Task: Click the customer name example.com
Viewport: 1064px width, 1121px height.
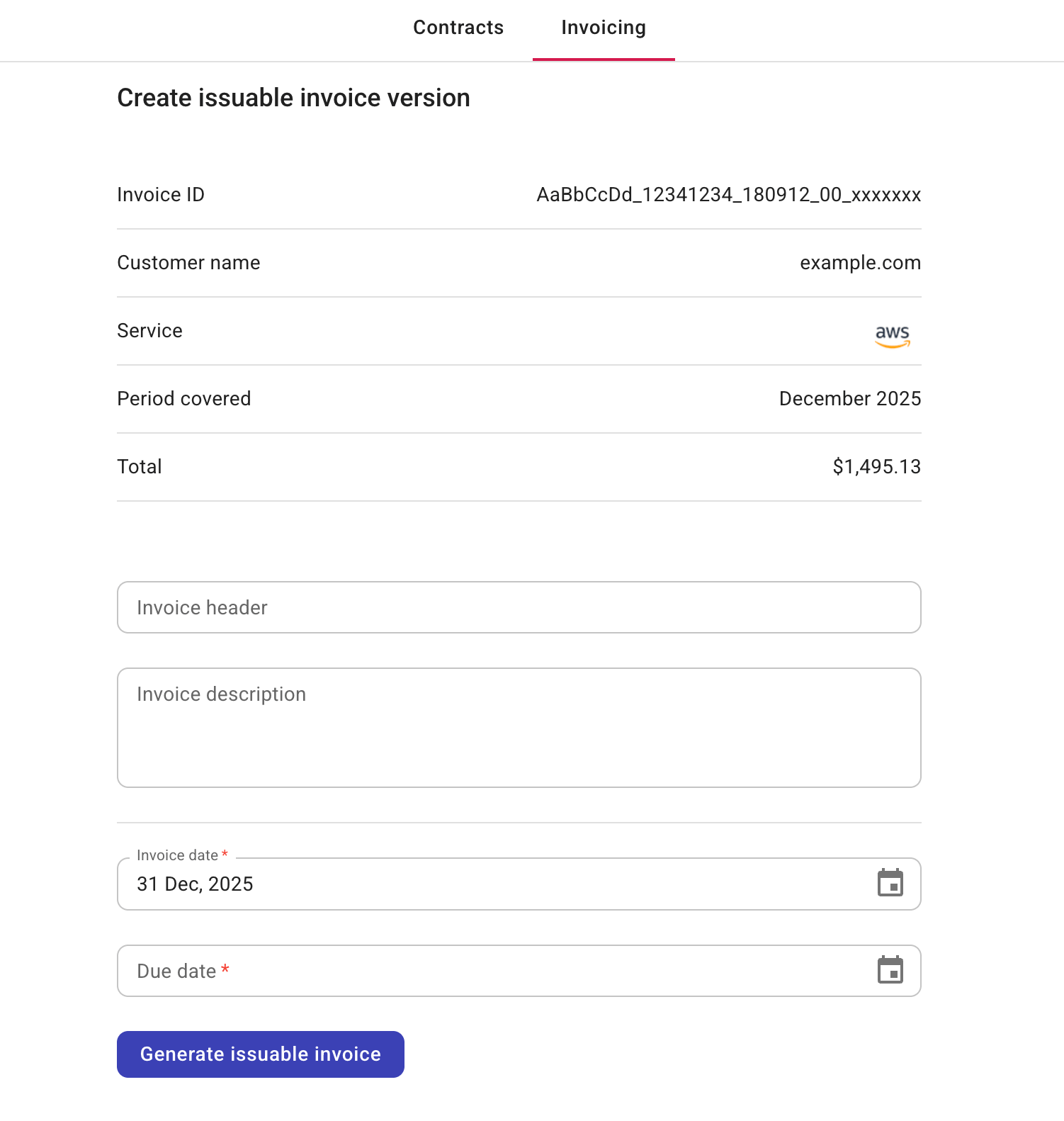Action: [x=861, y=262]
